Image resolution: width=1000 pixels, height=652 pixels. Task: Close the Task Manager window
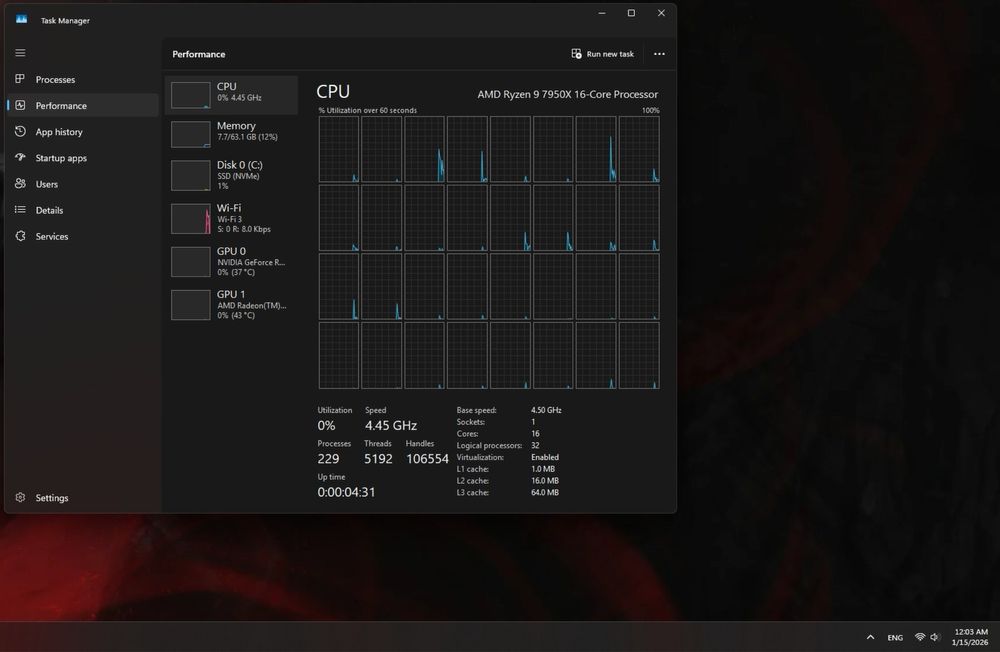661,13
